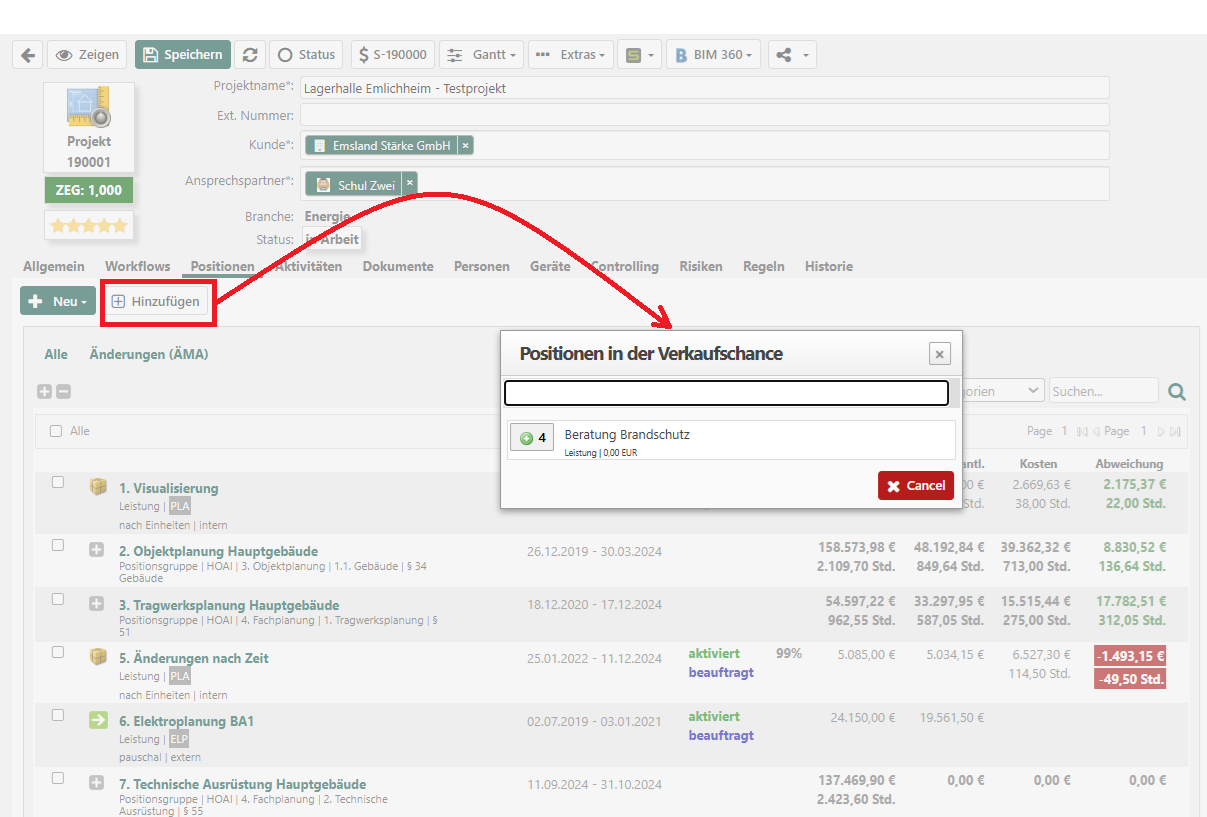Check the box for 5. Änderungen nach Zeit
Image resolution: width=1207 pixels, height=817 pixels.
[x=58, y=653]
